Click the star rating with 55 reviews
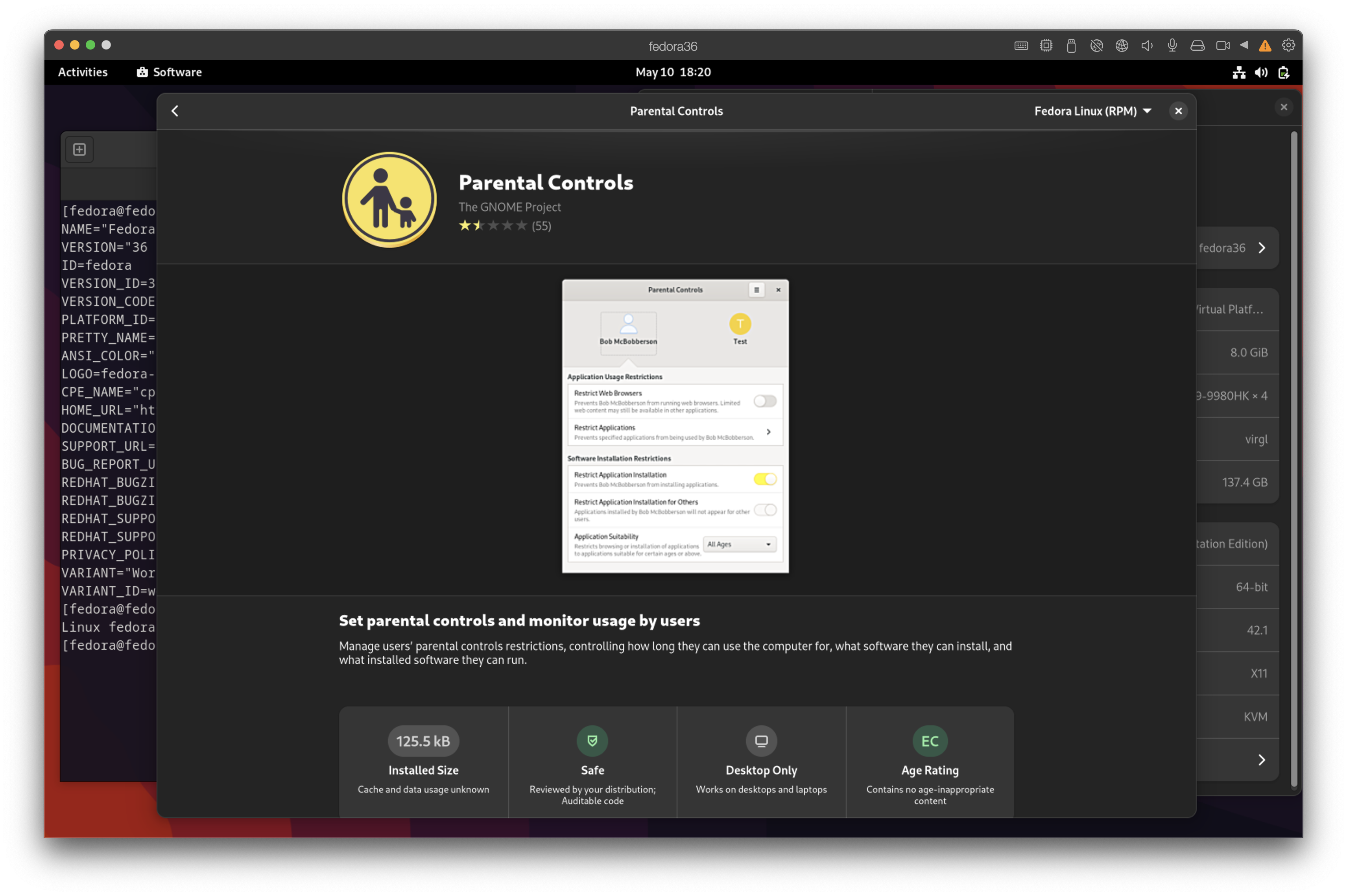This screenshot has width=1347, height=896. (505, 226)
